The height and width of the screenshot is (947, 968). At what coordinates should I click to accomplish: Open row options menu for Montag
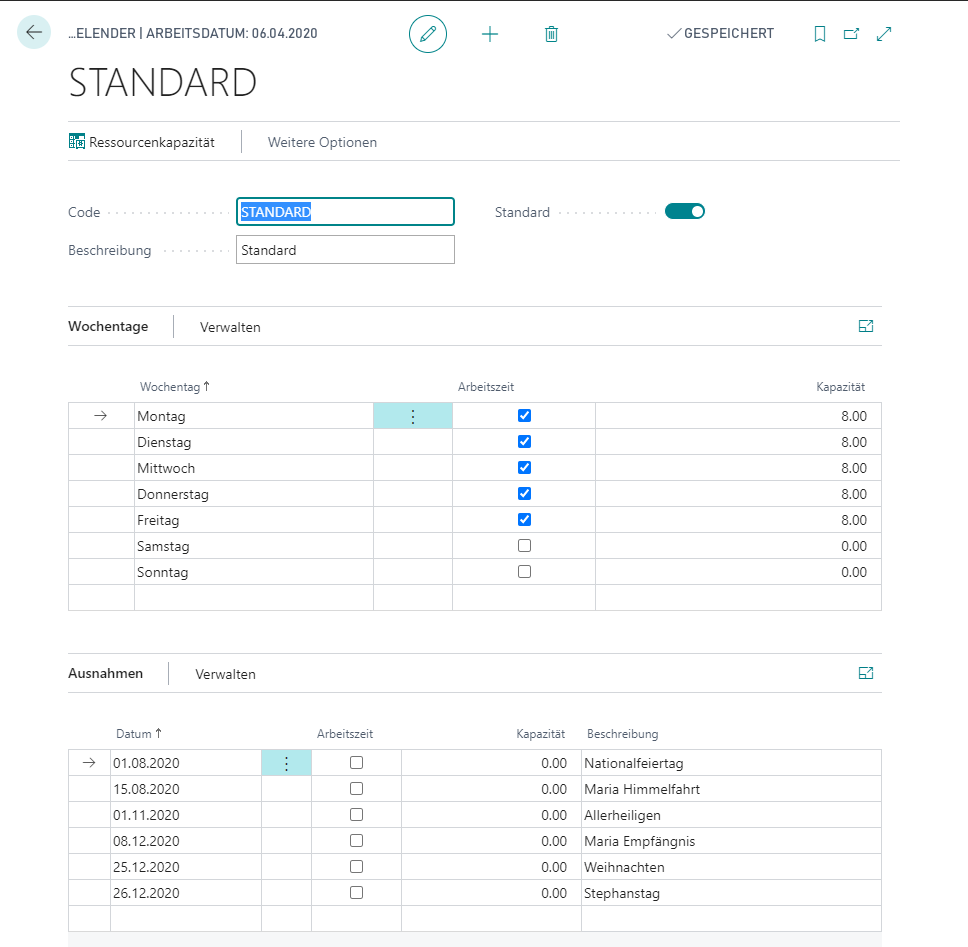coord(413,417)
